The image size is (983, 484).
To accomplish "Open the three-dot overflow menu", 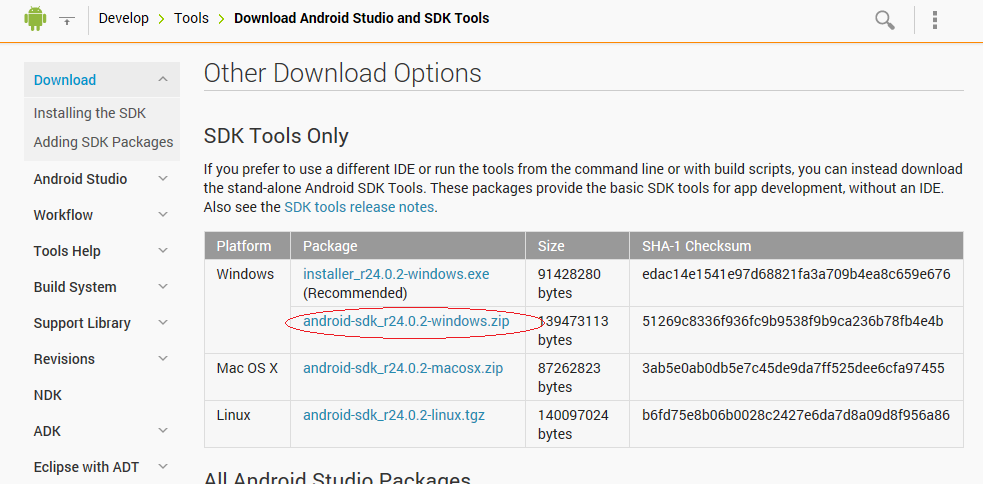I will point(935,20).
